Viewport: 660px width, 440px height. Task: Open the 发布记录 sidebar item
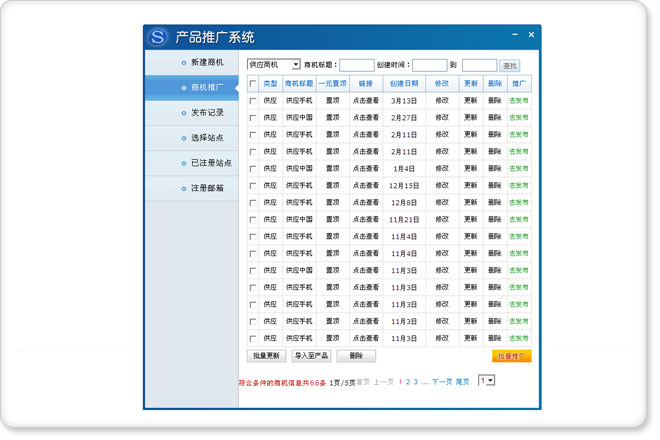pyautogui.click(x=207, y=113)
